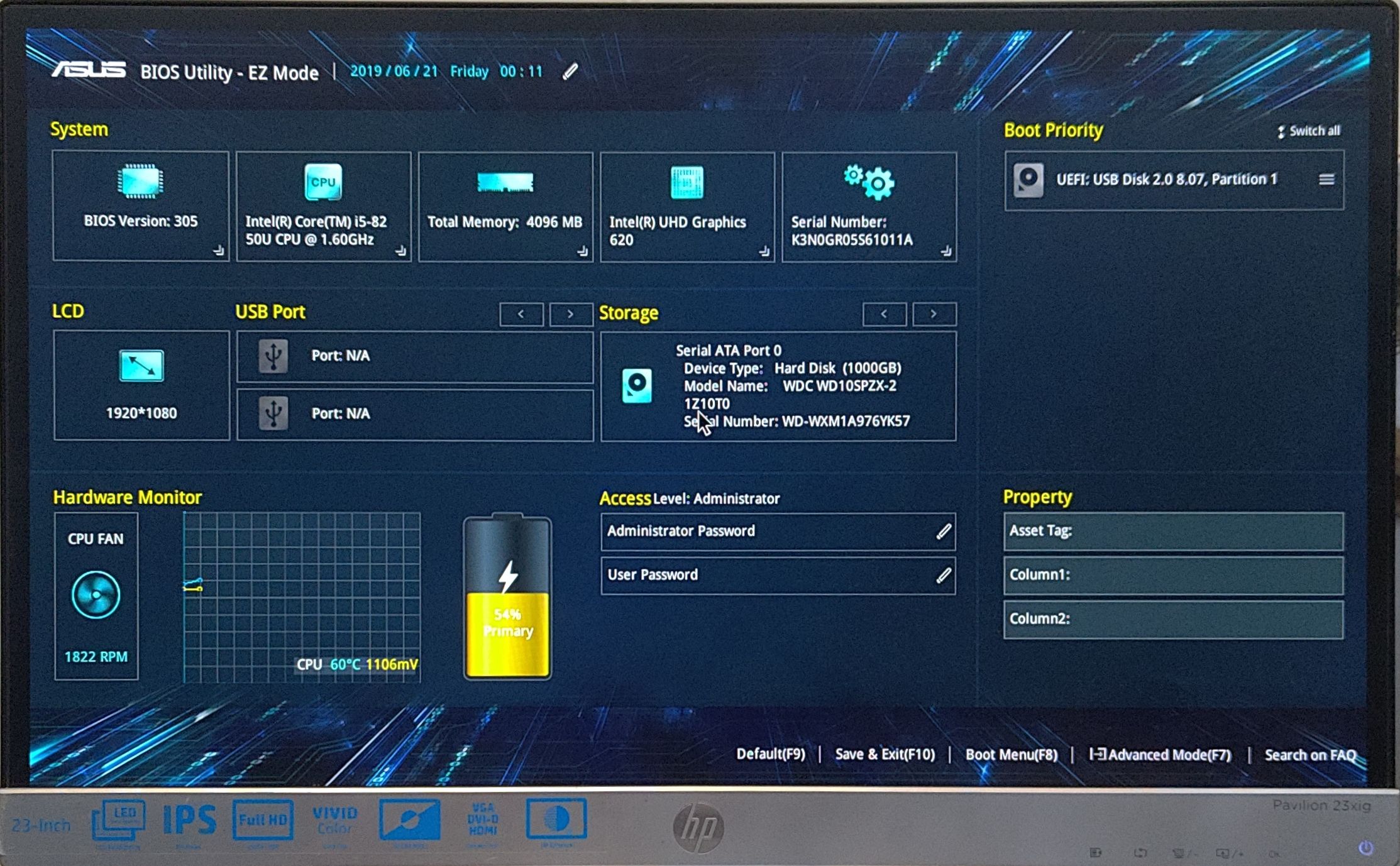Click the Column1 property field
This screenshot has width=1400, height=866.
point(1174,575)
